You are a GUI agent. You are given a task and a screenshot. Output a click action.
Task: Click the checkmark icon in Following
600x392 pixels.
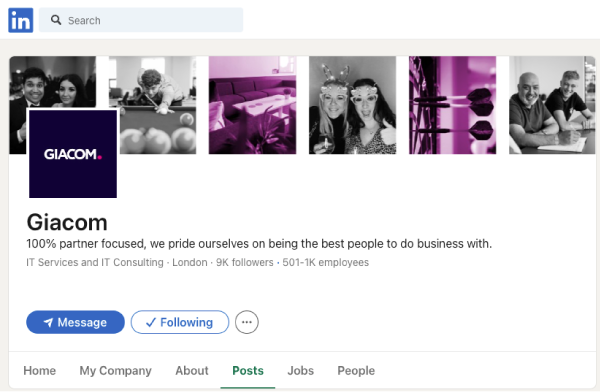coord(151,322)
